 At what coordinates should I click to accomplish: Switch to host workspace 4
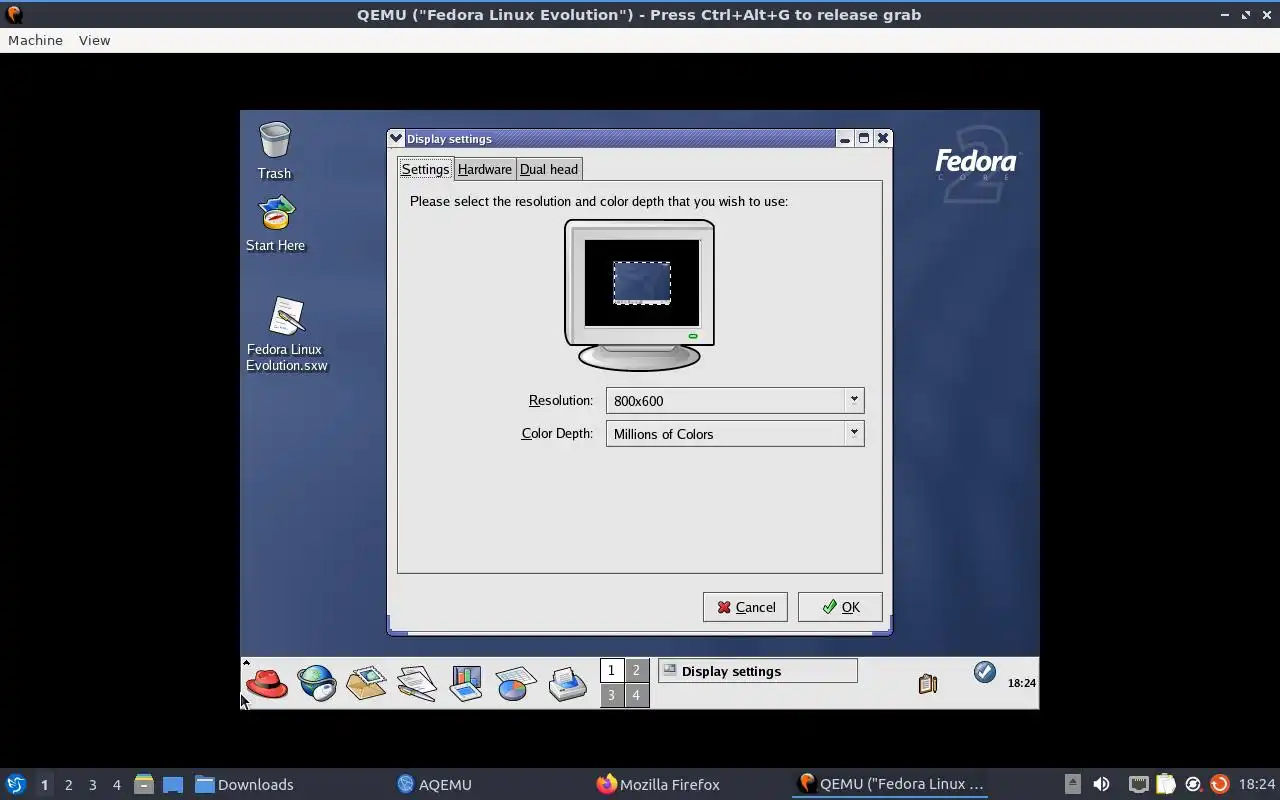[x=116, y=785]
